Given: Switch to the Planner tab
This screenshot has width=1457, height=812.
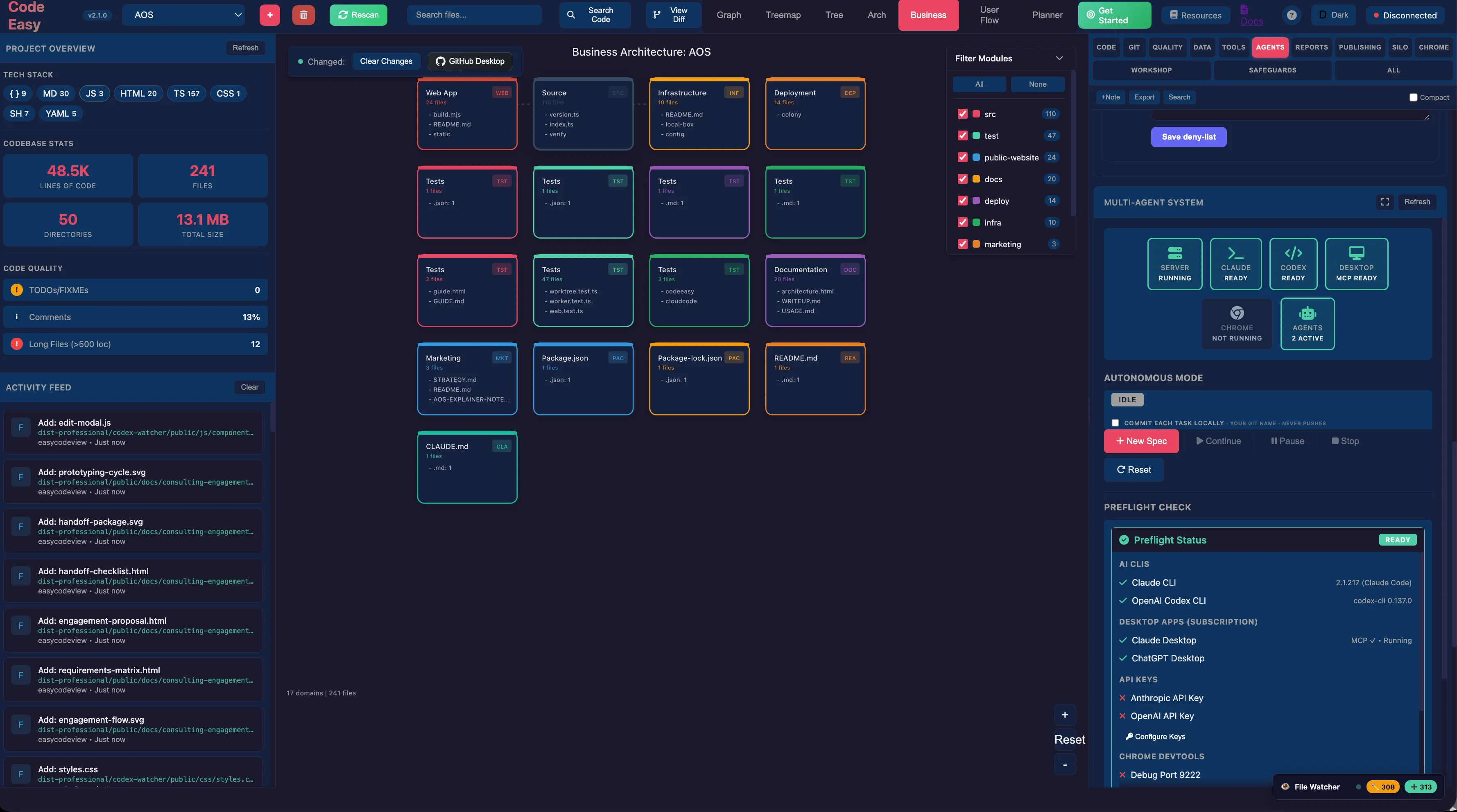Looking at the screenshot, I should 1047,15.
